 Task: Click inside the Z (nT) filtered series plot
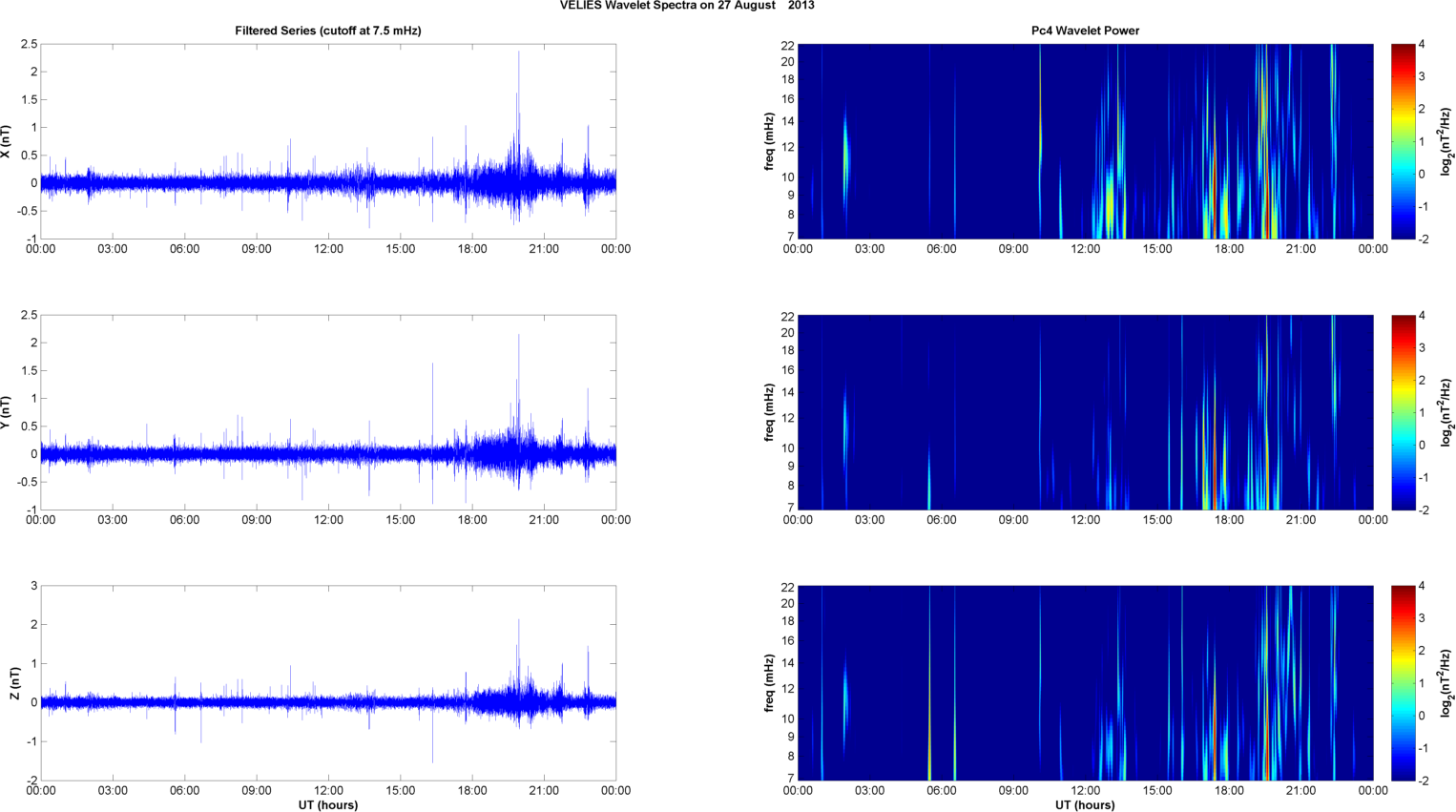click(x=328, y=683)
